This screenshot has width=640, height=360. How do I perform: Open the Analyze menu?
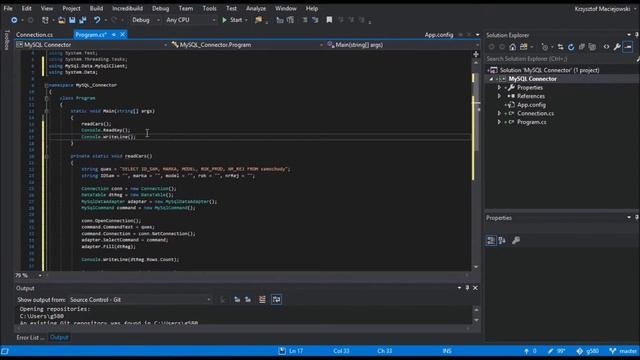(x=256, y=8)
